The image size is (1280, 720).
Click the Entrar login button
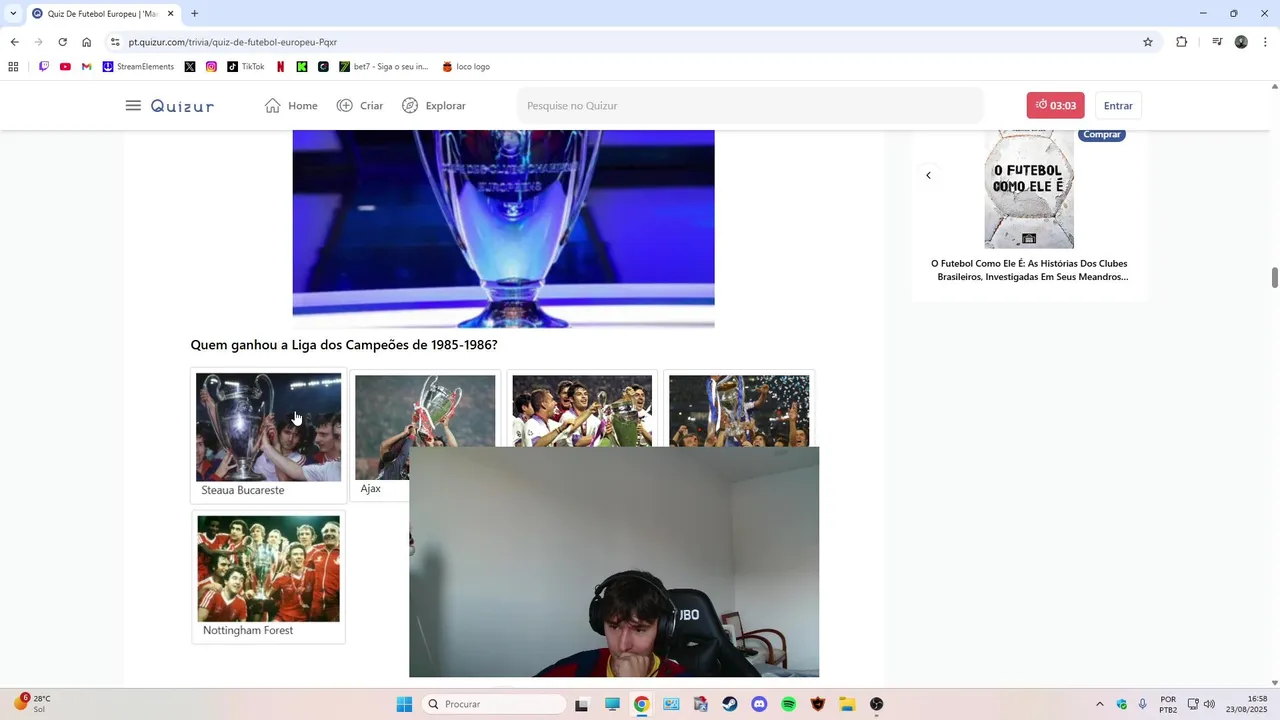(1118, 106)
